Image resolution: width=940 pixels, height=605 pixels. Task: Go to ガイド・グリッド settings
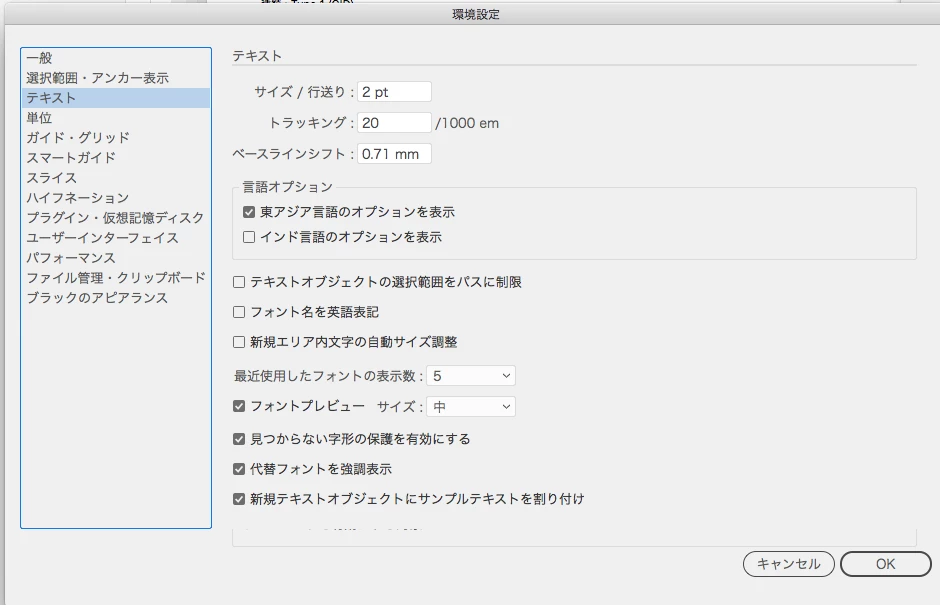click(x=116, y=137)
